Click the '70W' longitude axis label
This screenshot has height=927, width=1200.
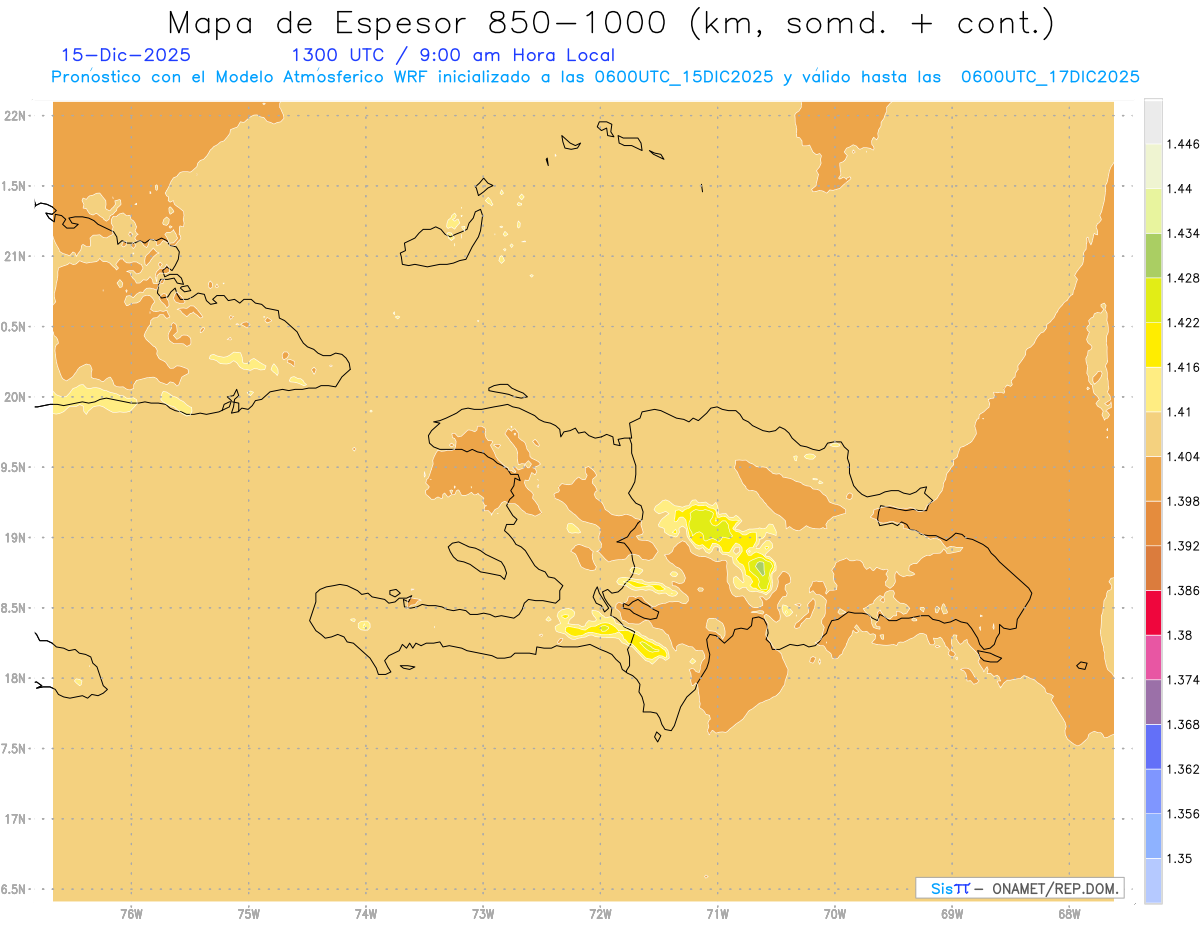835,914
